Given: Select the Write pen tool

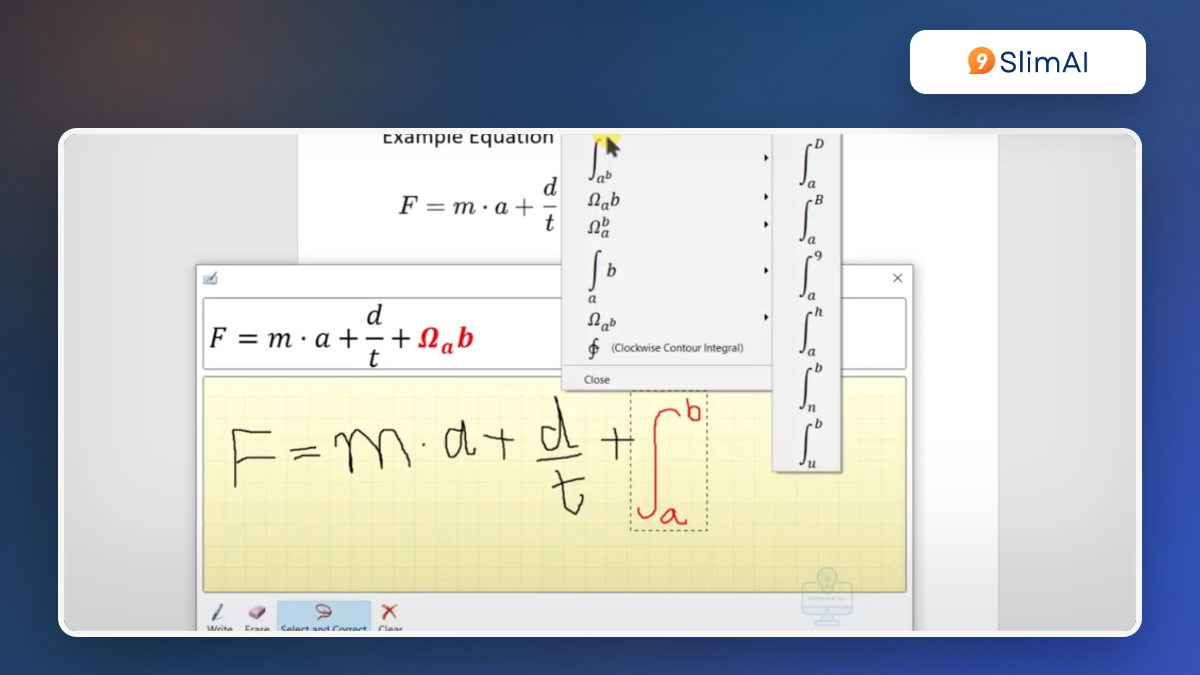Looking at the screenshot, I should 219,617.
